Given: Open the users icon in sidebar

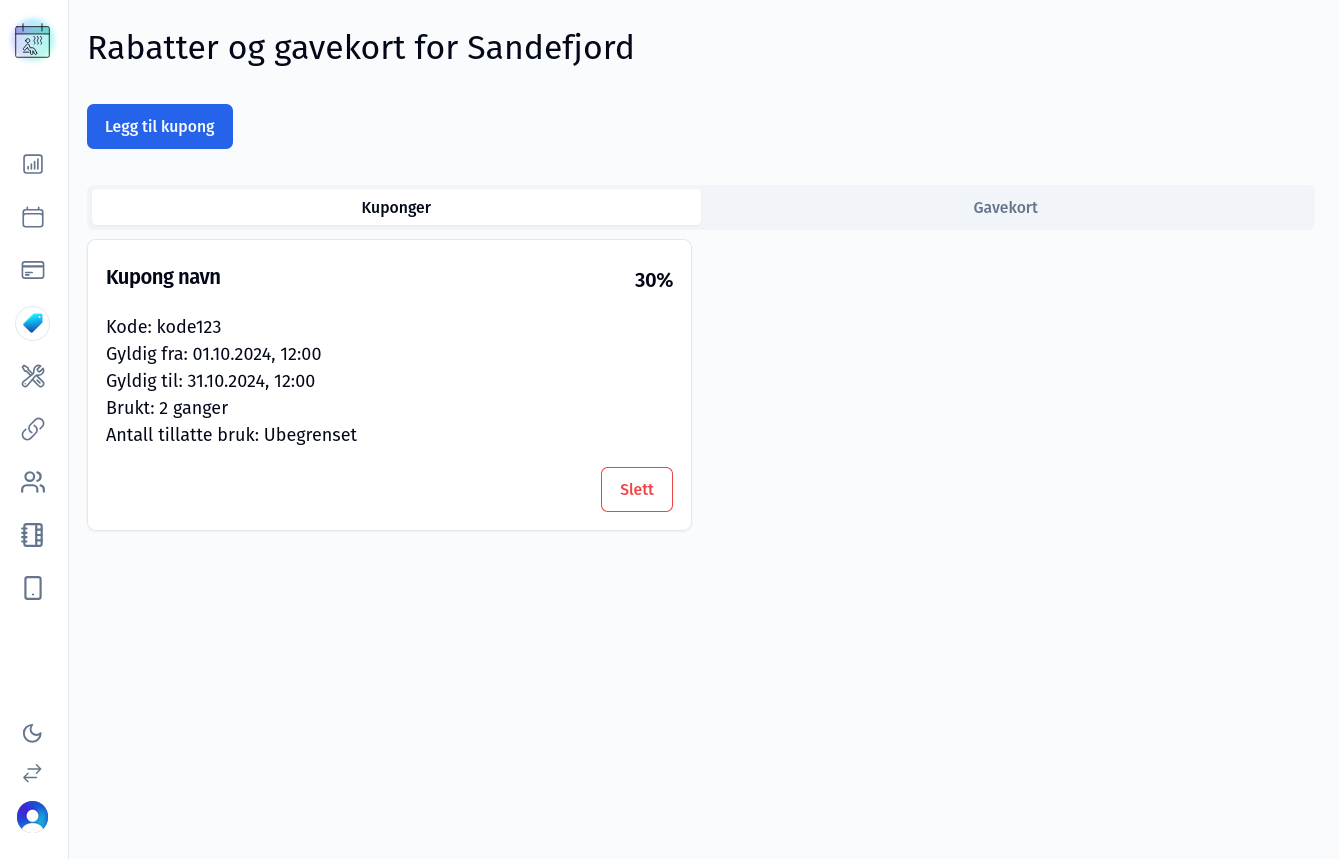Looking at the screenshot, I should pyautogui.click(x=33, y=482).
